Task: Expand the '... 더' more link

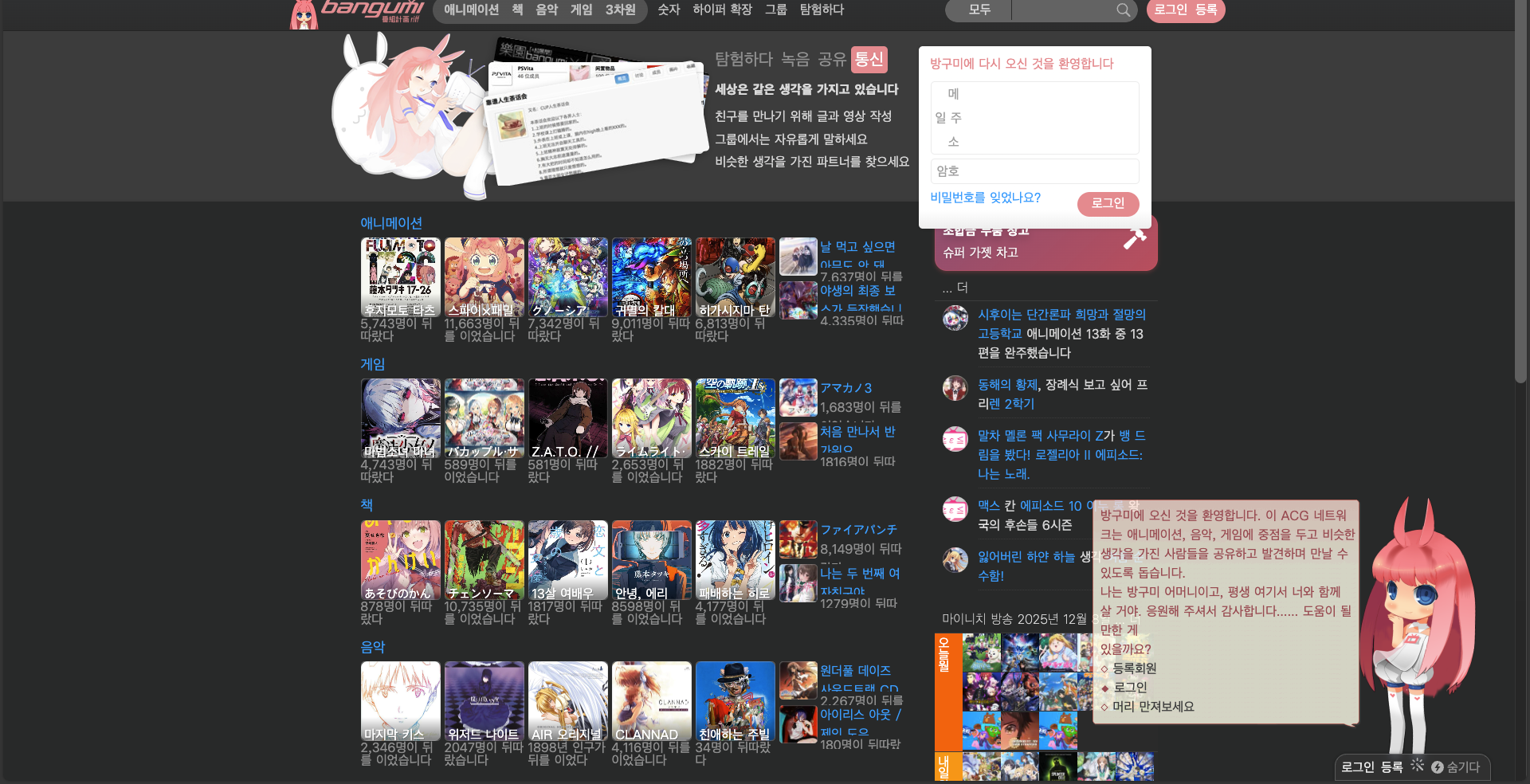Action: pyautogui.click(x=955, y=288)
